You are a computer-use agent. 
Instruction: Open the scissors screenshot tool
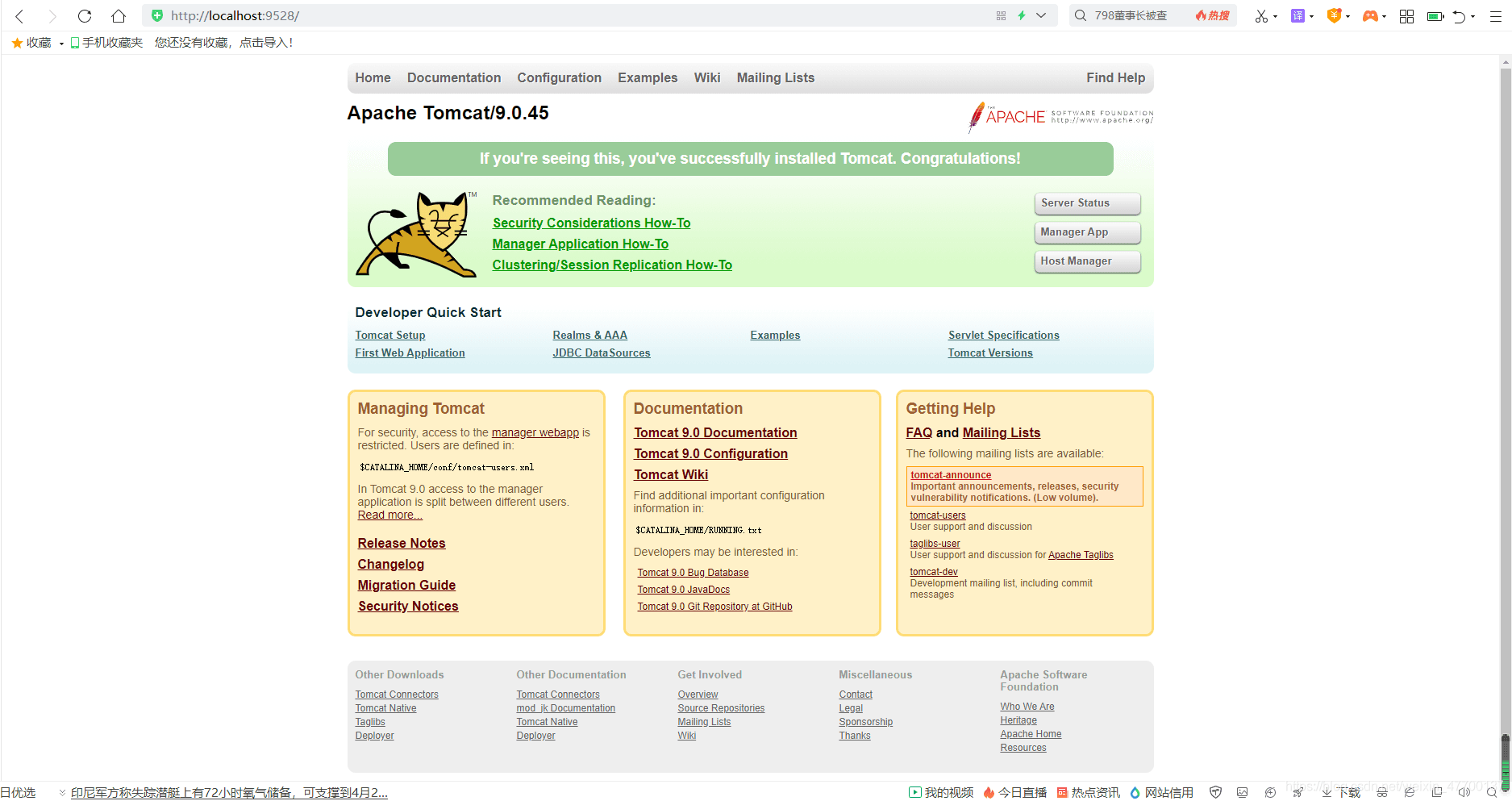[x=1261, y=16]
